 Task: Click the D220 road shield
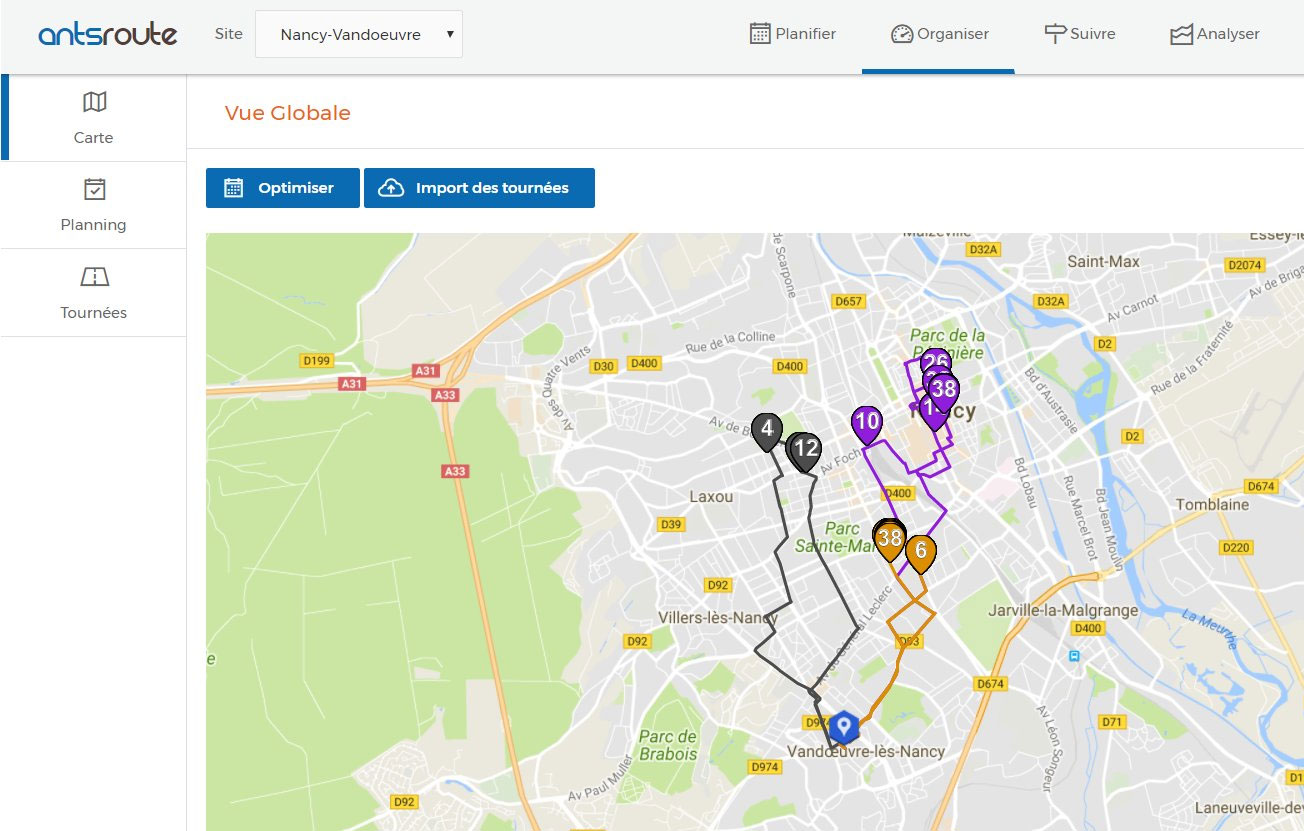[1237, 547]
